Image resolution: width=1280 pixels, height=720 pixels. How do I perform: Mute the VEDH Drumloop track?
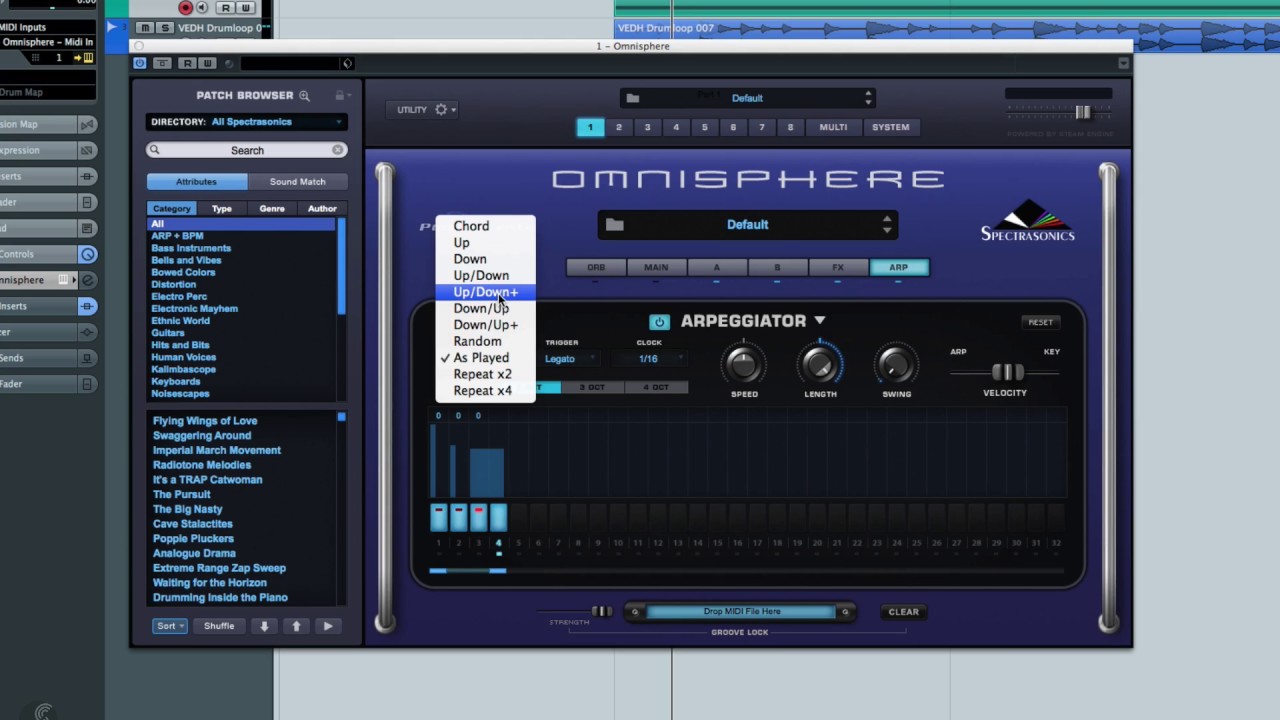(x=146, y=28)
